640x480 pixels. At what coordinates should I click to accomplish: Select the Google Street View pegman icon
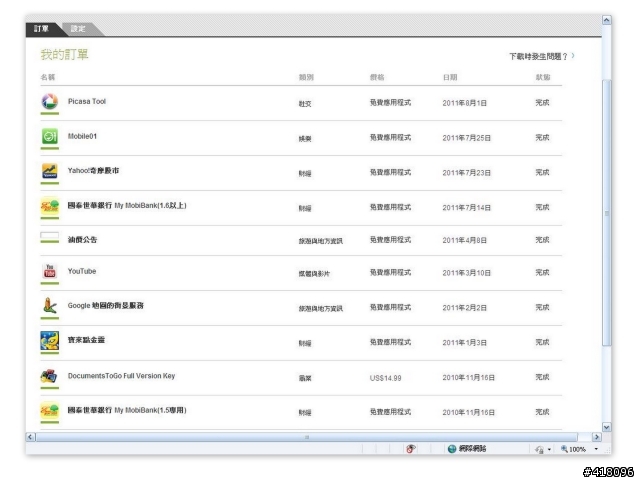click(x=50, y=306)
